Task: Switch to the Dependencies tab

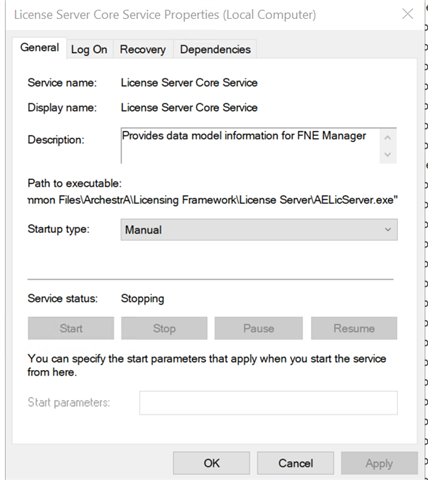Action: click(215, 49)
